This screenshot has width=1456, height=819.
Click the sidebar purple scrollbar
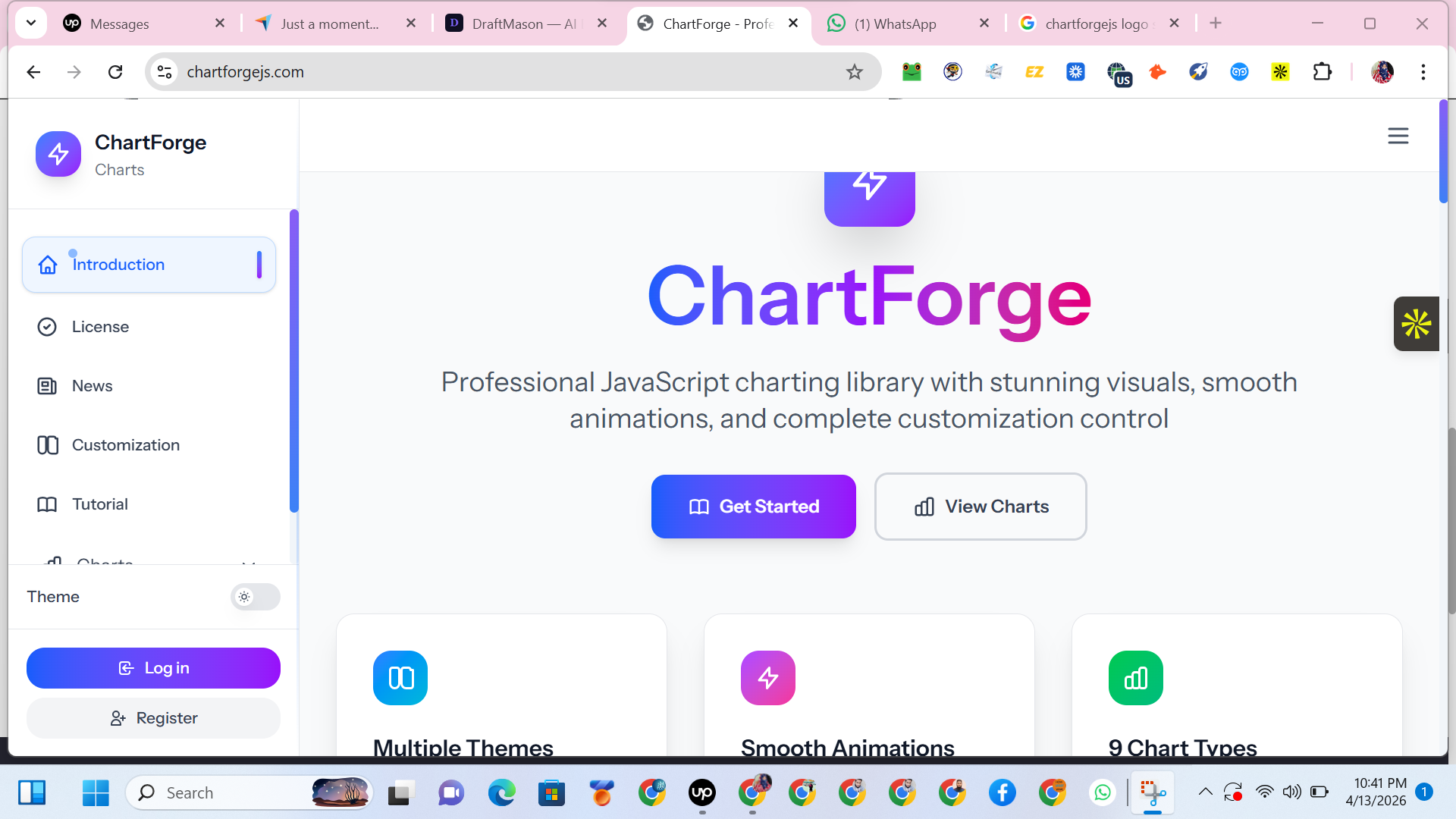pyautogui.click(x=294, y=360)
